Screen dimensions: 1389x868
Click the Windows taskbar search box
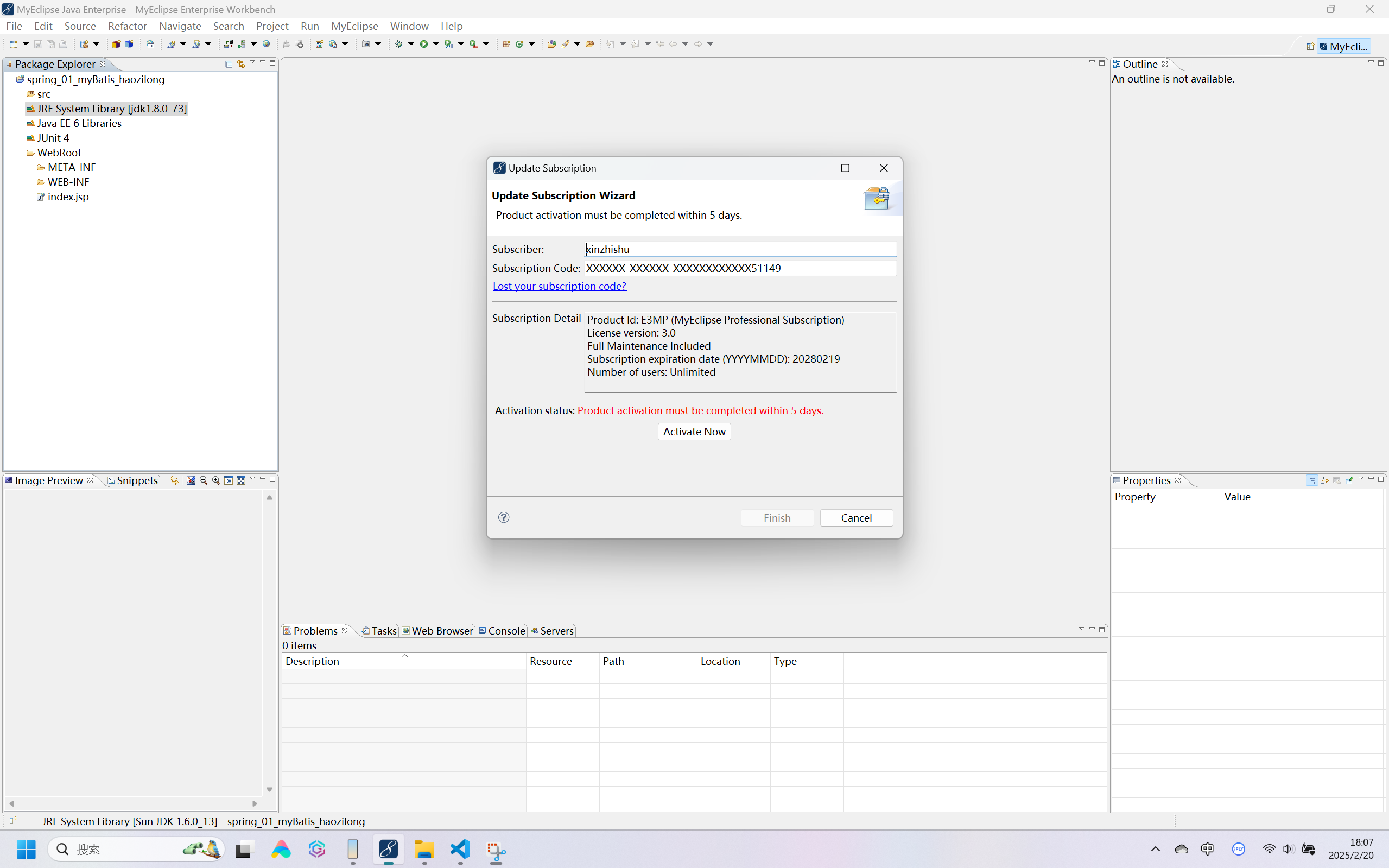pyautogui.click(x=136, y=849)
